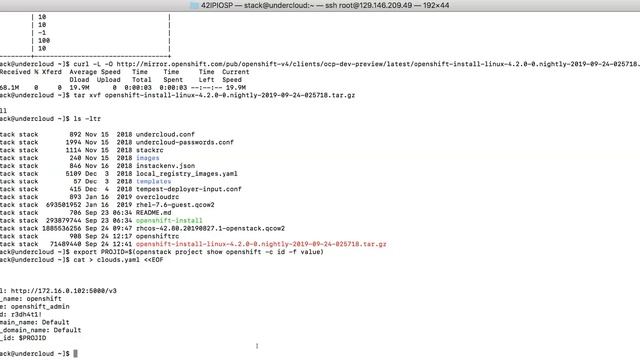The width and height of the screenshot is (640, 360).
Task: Click the '-1' value in the table output
Action: coord(42,33)
